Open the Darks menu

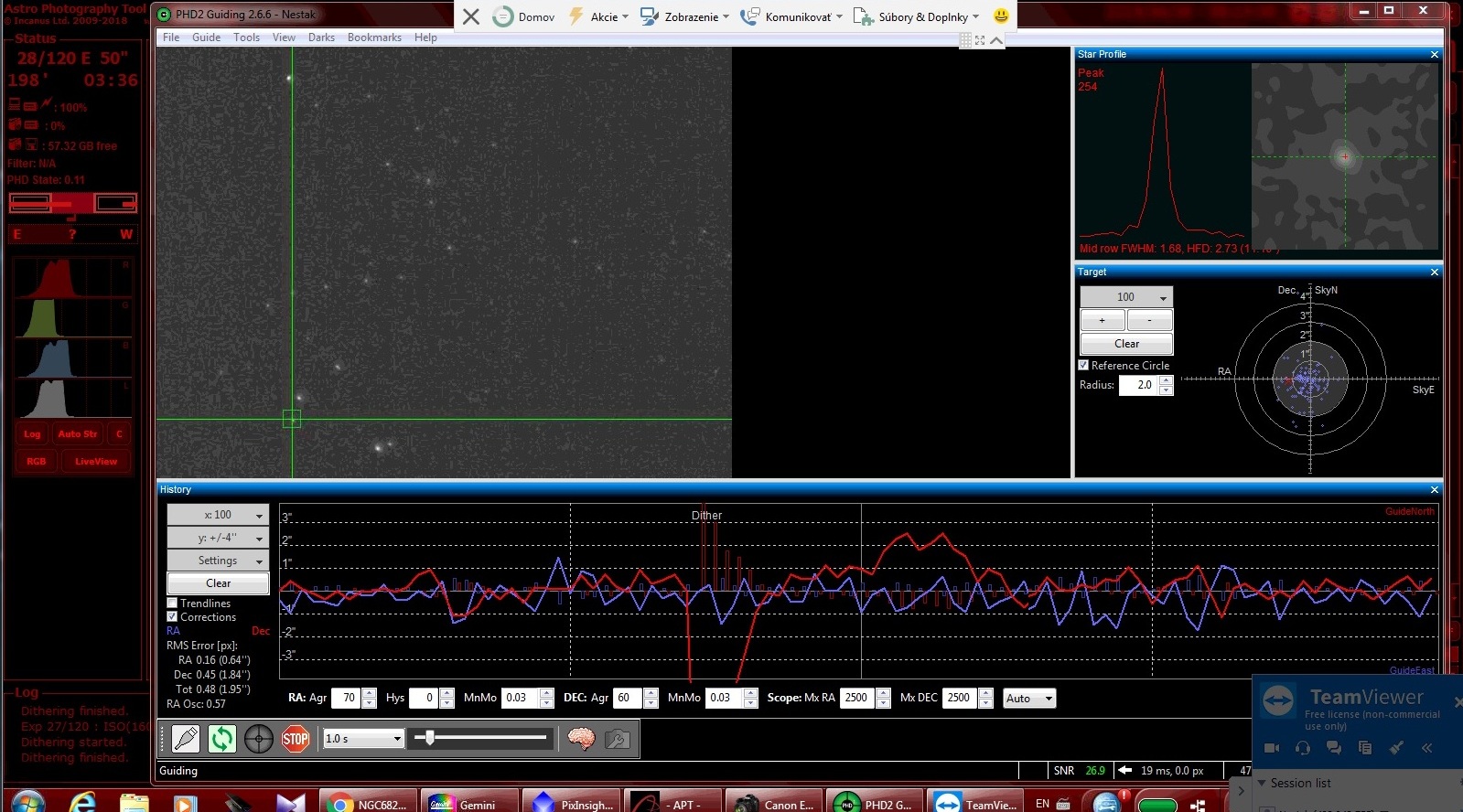(x=321, y=37)
